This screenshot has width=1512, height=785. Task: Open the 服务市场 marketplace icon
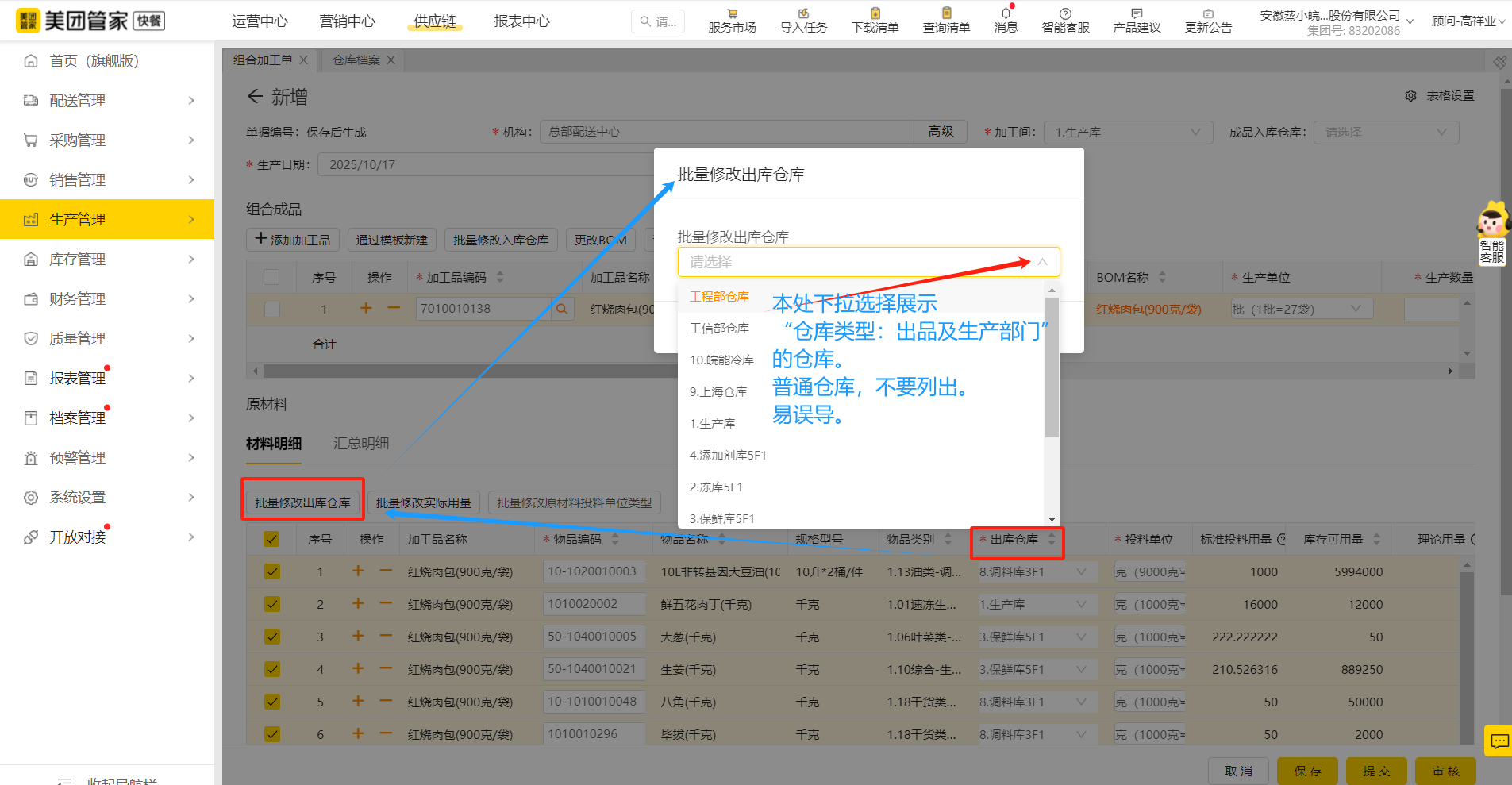(x=730, y=20)
